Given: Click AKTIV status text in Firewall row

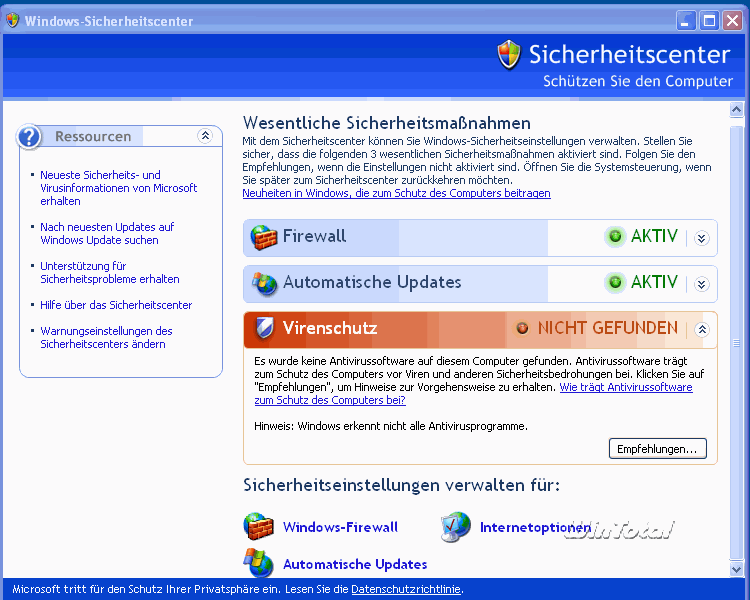Looking at the screenshot, I should (654, 236).
